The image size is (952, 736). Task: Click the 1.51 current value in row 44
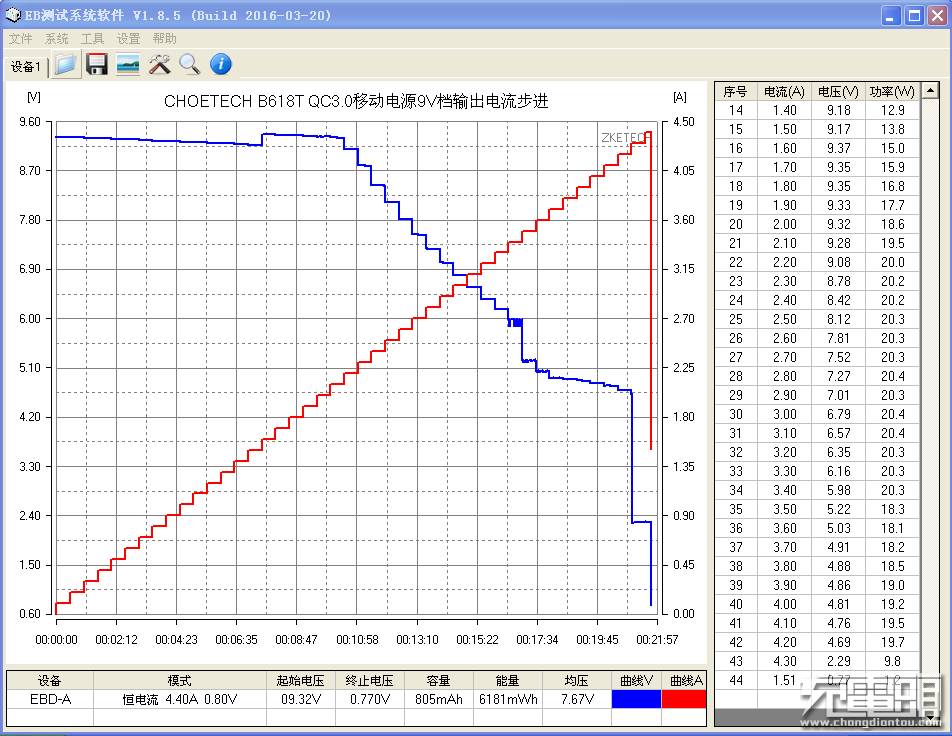pos(784,680)
